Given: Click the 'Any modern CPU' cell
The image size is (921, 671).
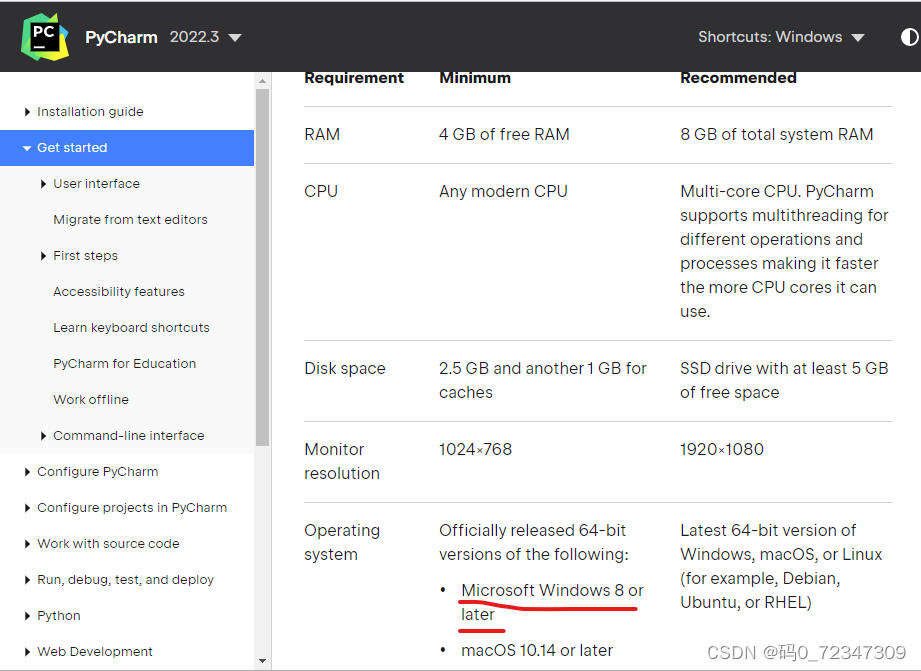Looking at the screenshot, I should tap(503, 192).
